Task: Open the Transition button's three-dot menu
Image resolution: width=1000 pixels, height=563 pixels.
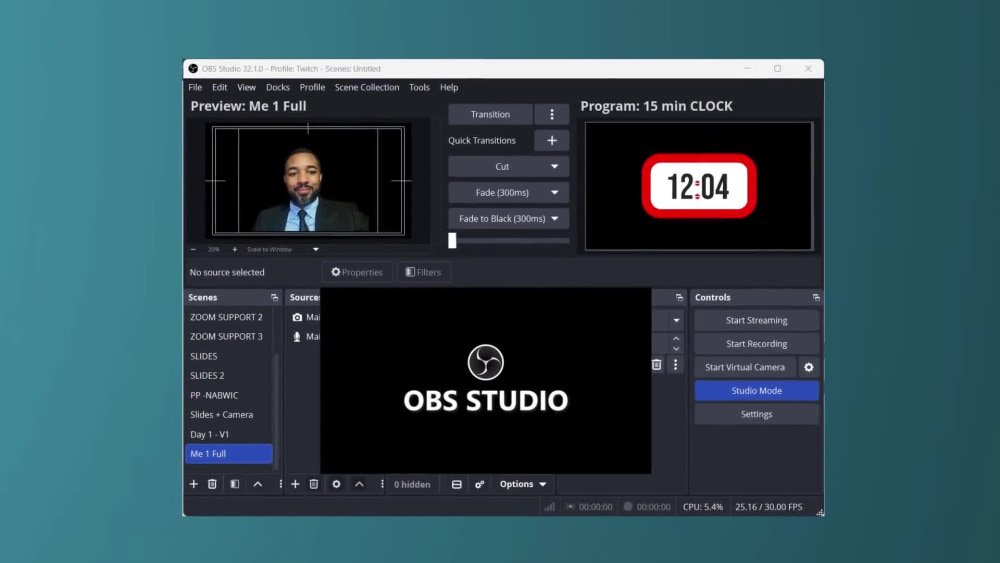Action: pyautogui.click(x=552, y=114)
